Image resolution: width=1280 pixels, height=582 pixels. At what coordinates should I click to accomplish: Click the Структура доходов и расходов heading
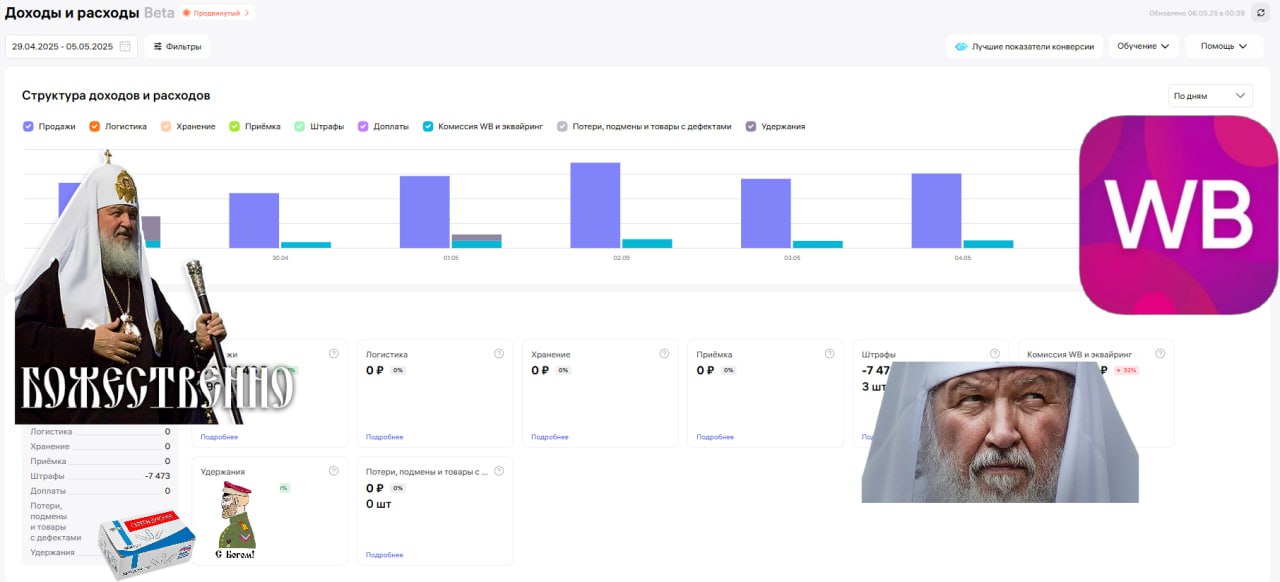[x=116, y=96]
